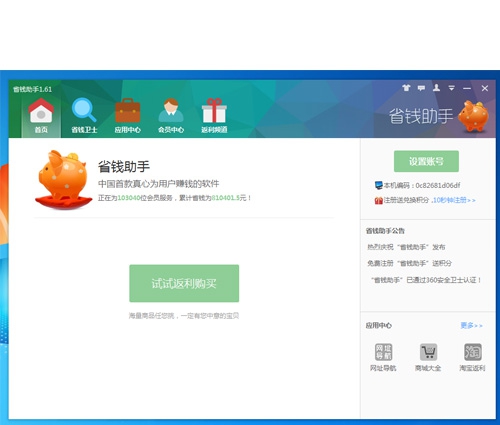Follow the 10秒钟注册>> link
Viewport: 500px width, 425px height.
[454, 200]
